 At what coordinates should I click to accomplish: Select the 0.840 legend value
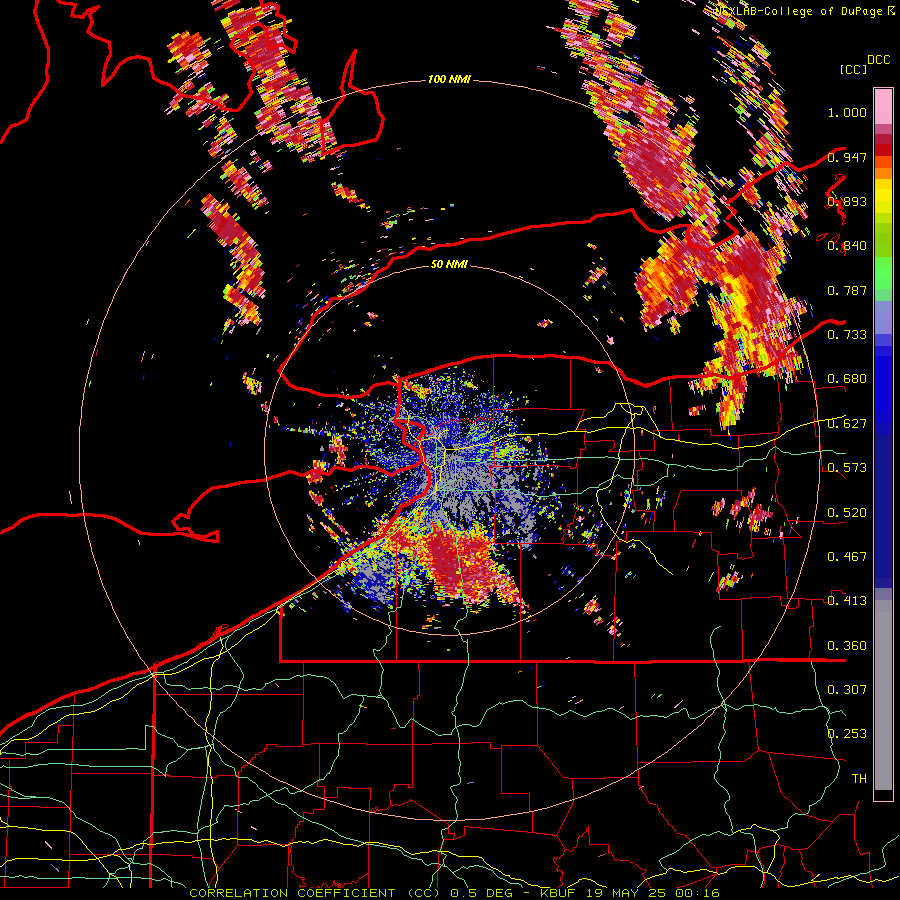(x=847, y=246)
